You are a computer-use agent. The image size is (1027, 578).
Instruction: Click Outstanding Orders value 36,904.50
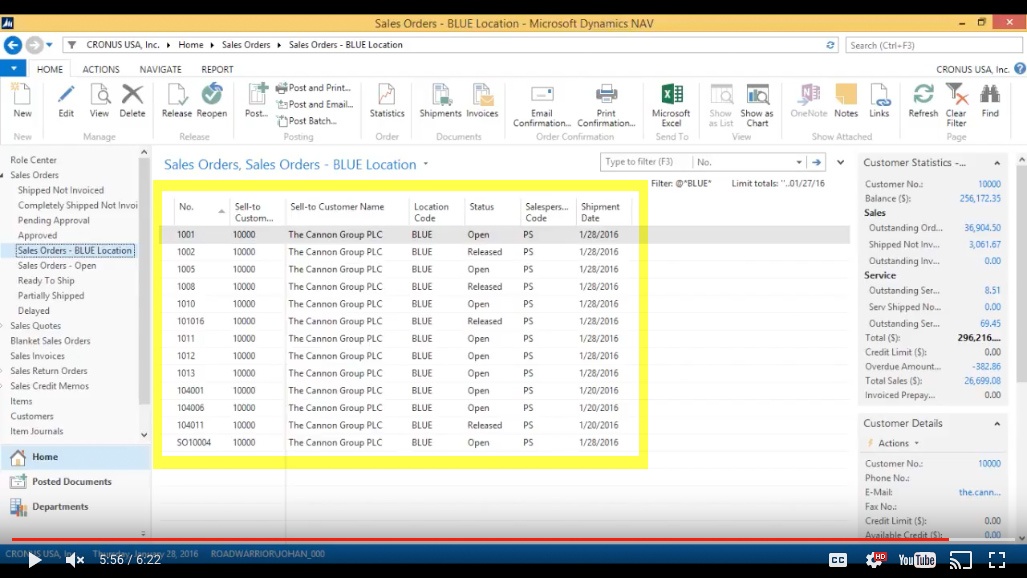click(x=982, y=228)
